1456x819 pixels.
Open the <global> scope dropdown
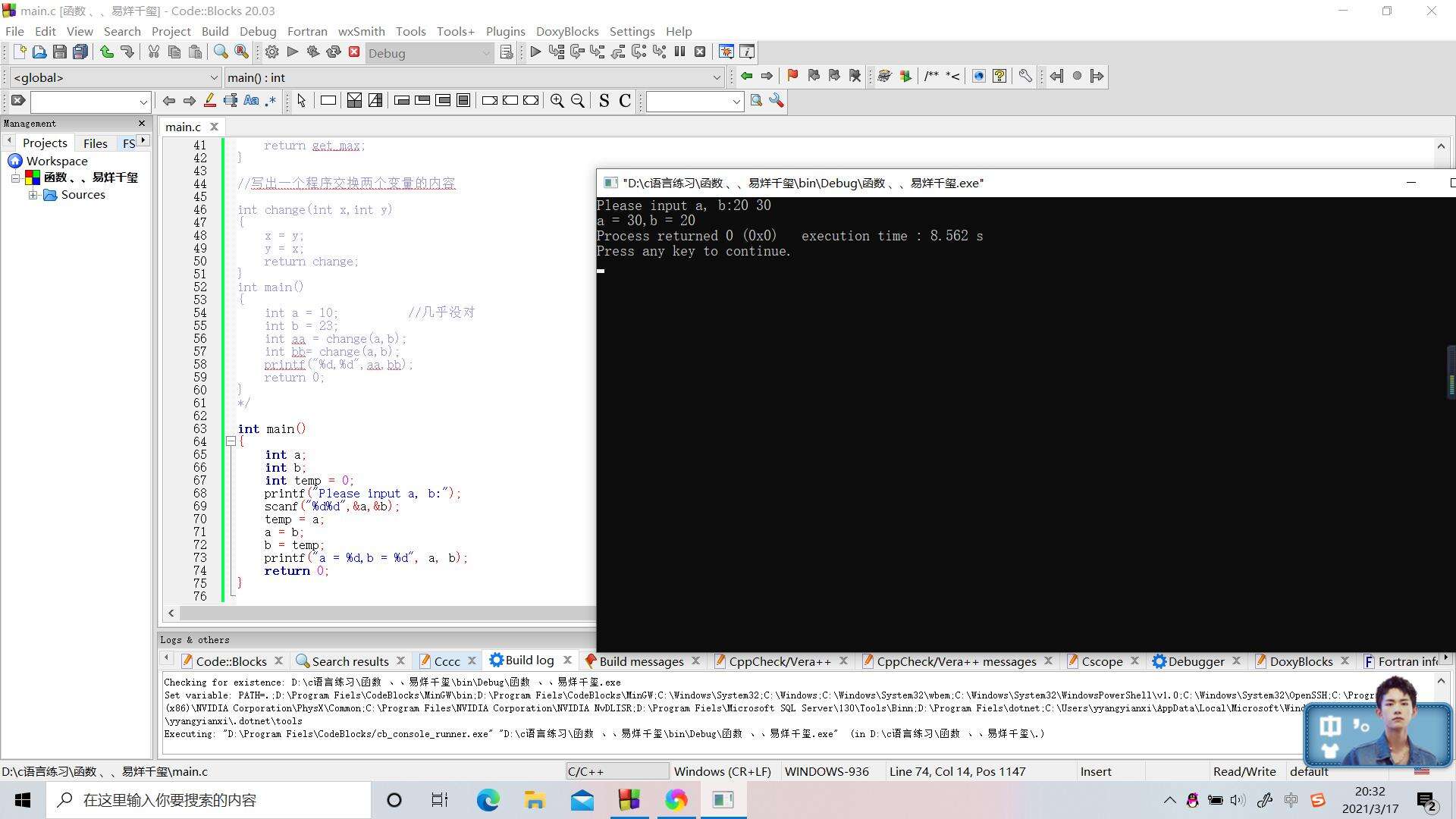coord(213,77)
